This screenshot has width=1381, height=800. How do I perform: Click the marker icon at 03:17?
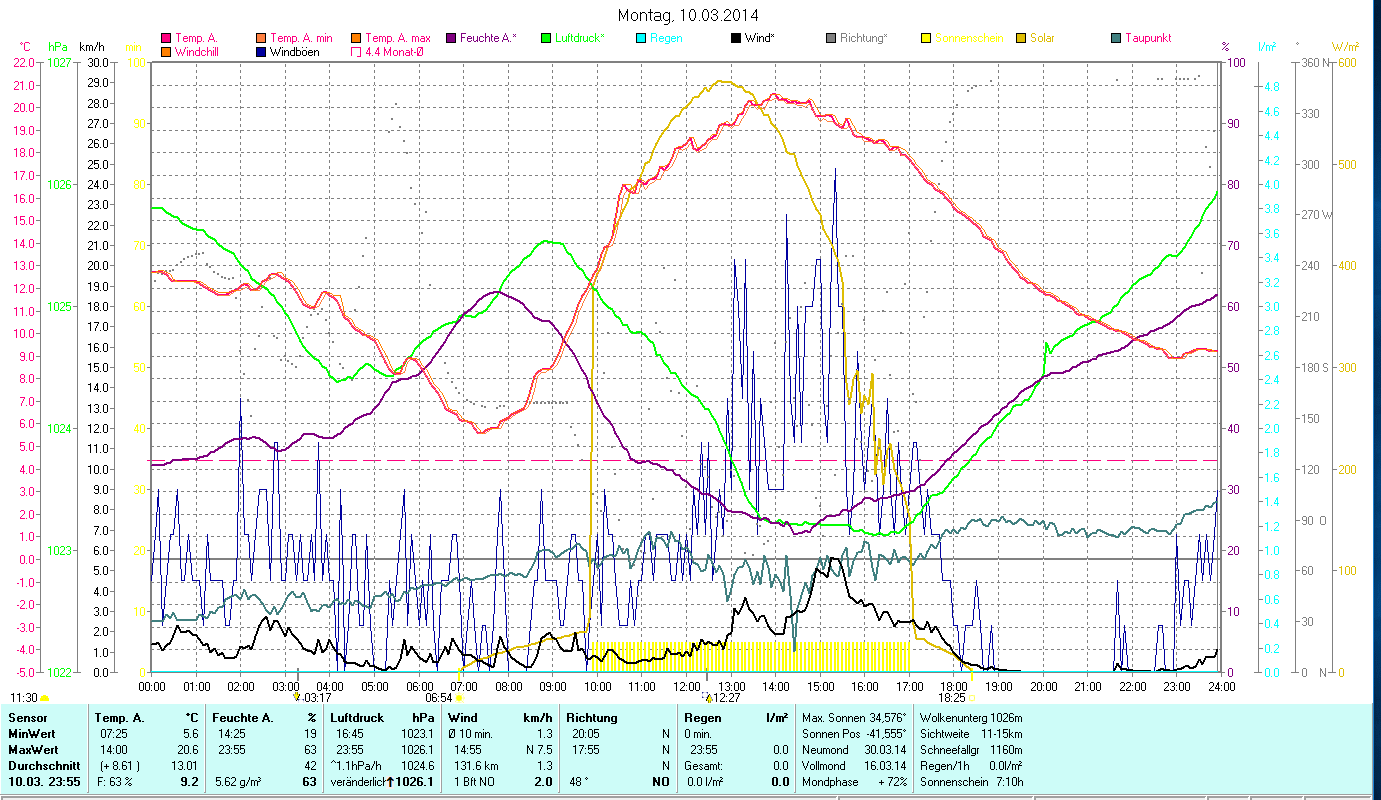(x=297, y=697)
